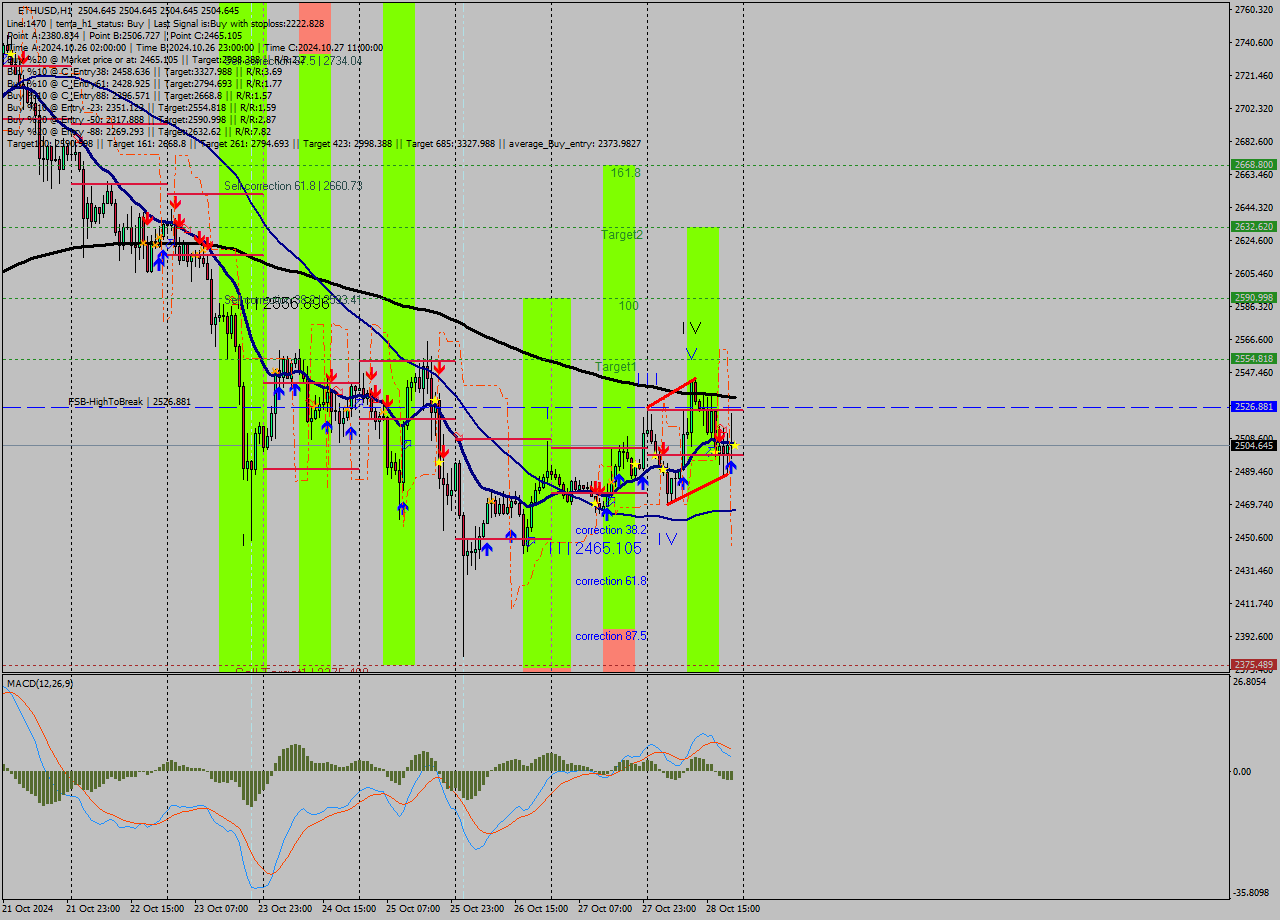Screen dimensions: 1280x920
Task: Click the red 2375.489 price tag
Action: click(1253, 664)
